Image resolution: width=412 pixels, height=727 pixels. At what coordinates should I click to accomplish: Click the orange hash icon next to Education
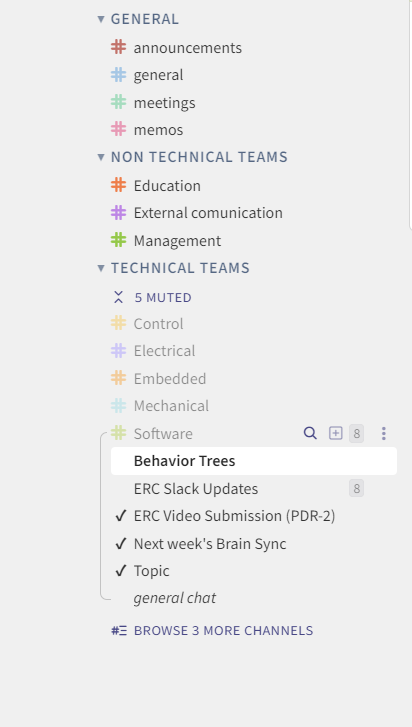pyautogui.click(x=119, y=185)
